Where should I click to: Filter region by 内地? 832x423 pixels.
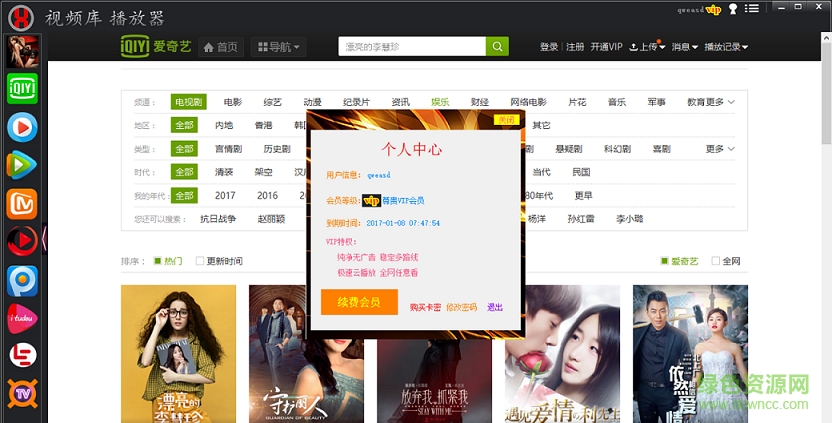point(224,125)
